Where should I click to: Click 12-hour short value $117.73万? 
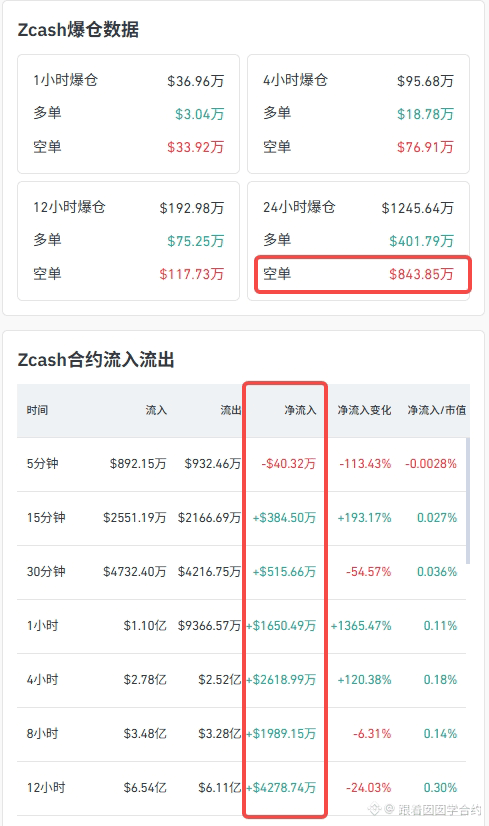pos(192,274)
